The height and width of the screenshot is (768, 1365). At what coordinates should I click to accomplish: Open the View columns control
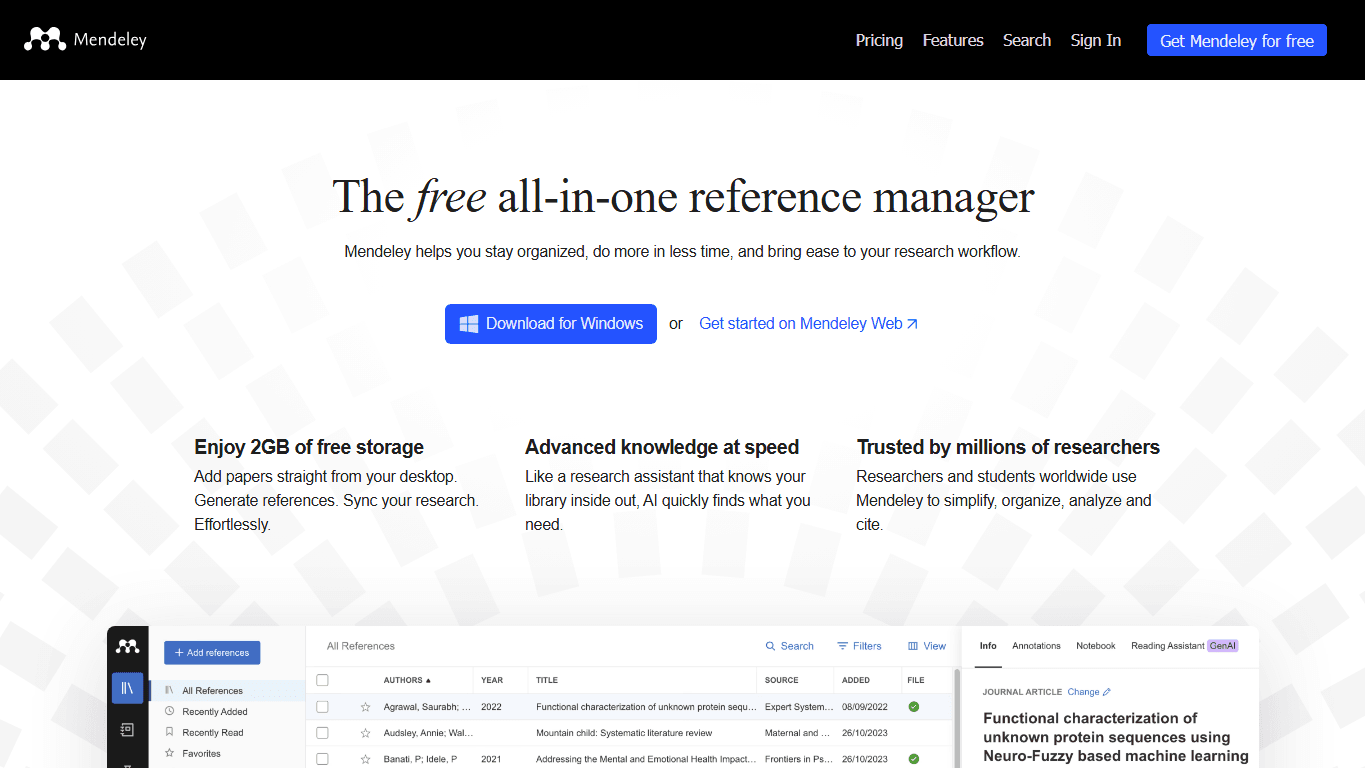click(926, 646)
